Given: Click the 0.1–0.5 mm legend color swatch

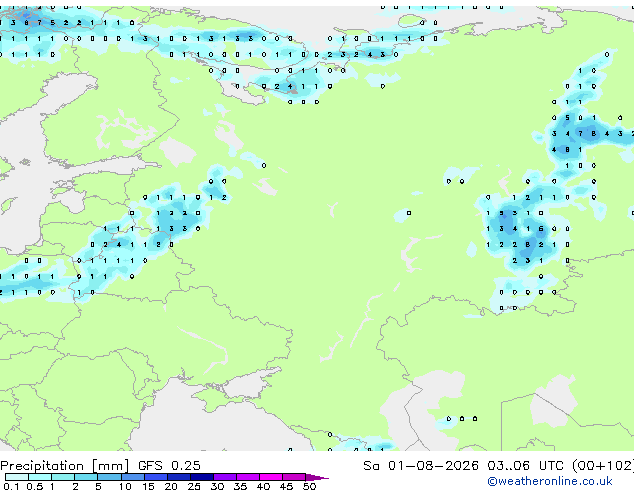Looking at the screenshot, I should (17, 477).
